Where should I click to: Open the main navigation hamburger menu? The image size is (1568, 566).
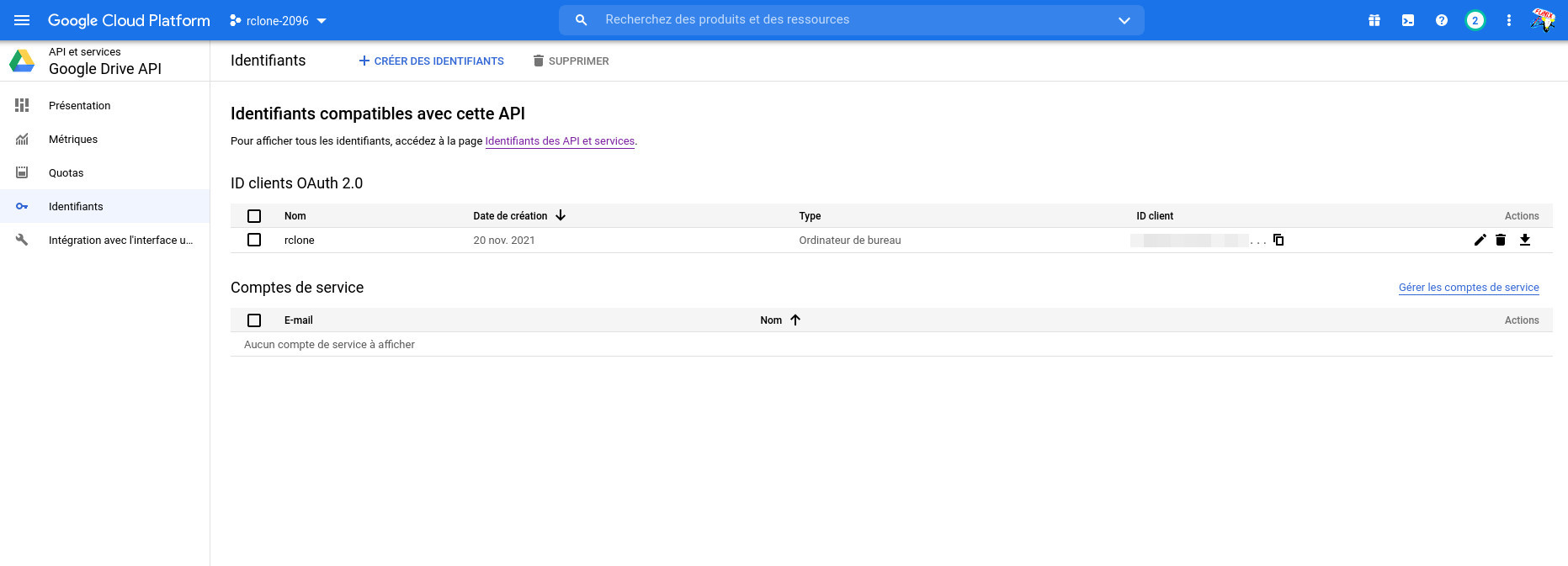click(22, 20)
